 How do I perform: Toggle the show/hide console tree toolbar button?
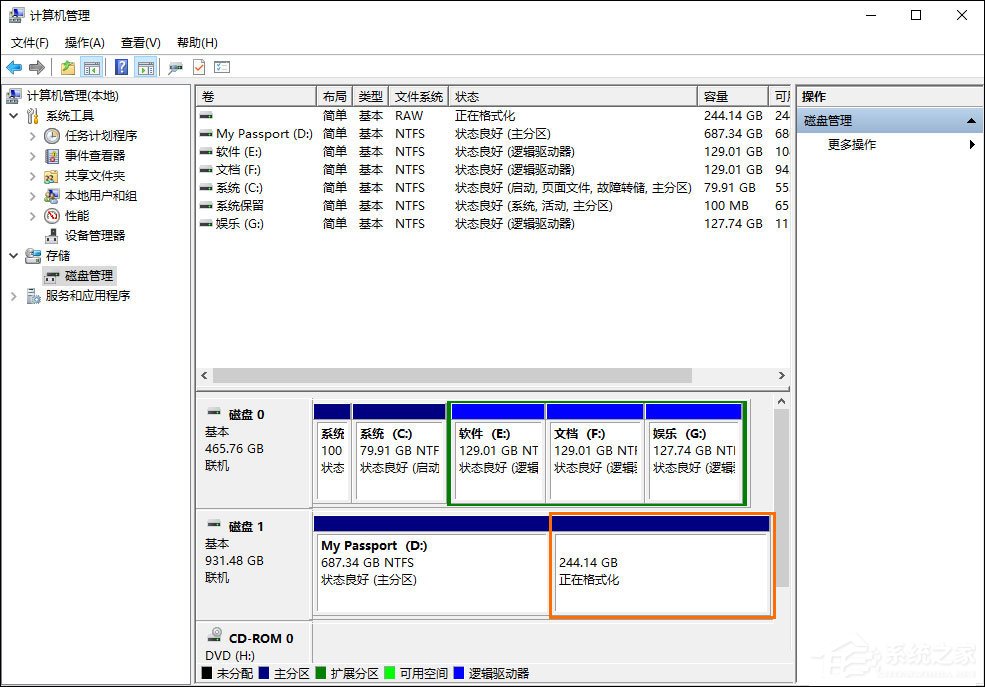pyautogui.click(x=91, y=66)
